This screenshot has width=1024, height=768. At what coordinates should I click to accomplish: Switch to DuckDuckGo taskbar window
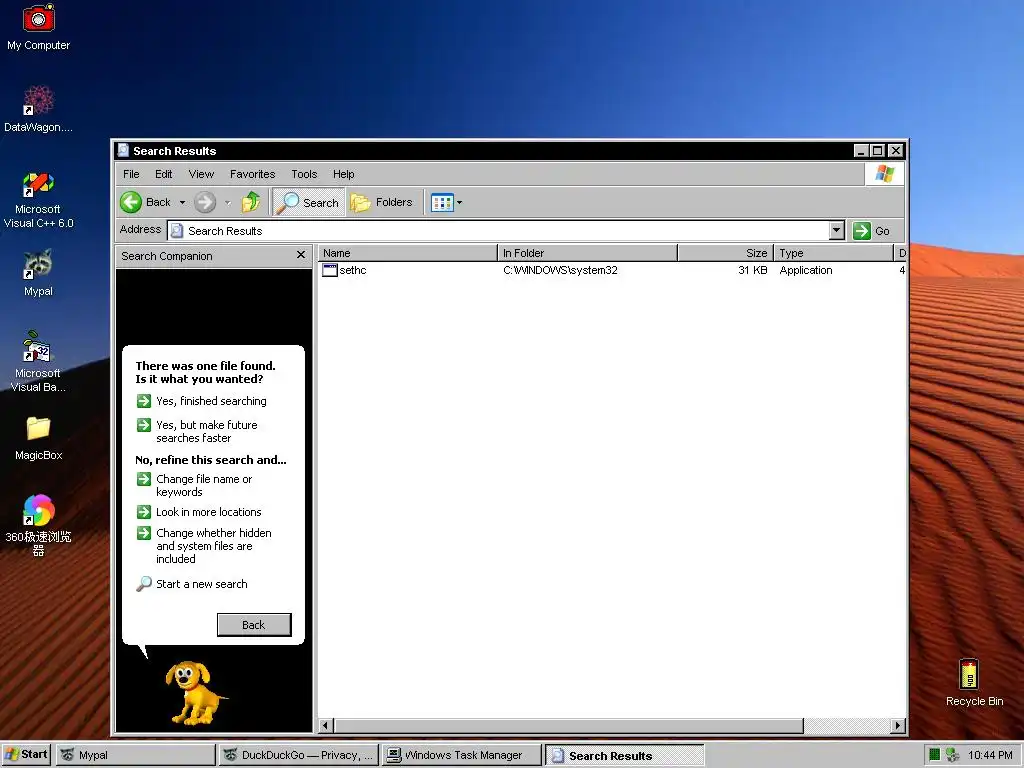tap(298, 755)
